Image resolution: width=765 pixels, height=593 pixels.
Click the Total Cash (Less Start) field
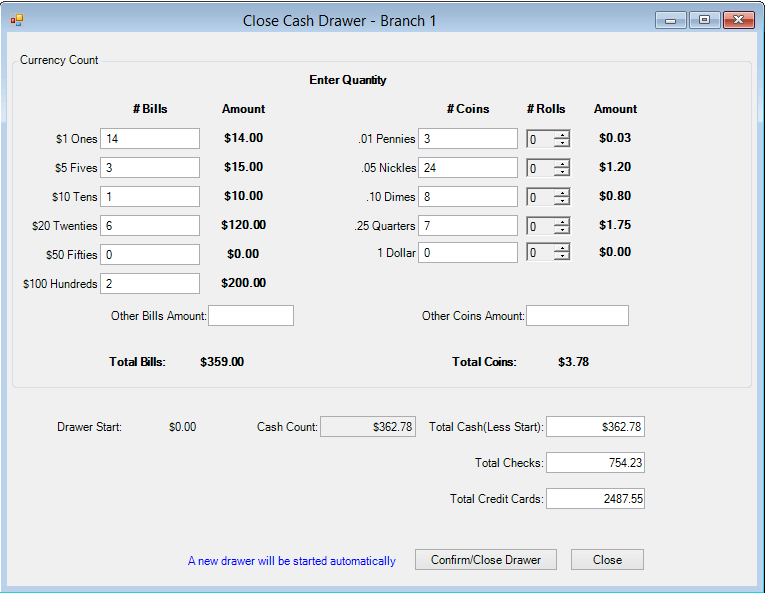(x=595, y=427)
